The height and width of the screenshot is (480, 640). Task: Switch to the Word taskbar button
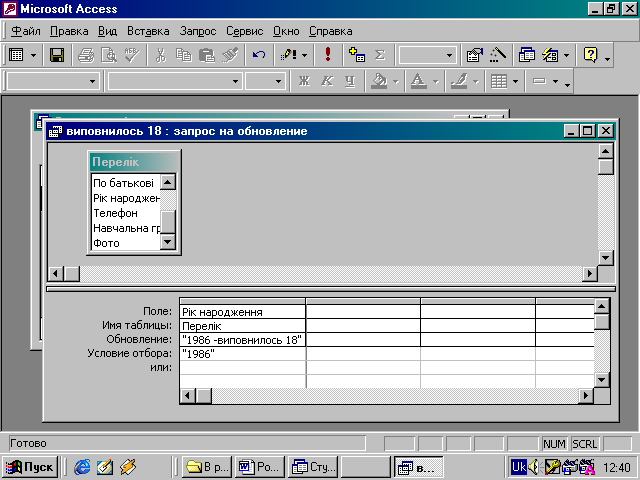[259, 467]
